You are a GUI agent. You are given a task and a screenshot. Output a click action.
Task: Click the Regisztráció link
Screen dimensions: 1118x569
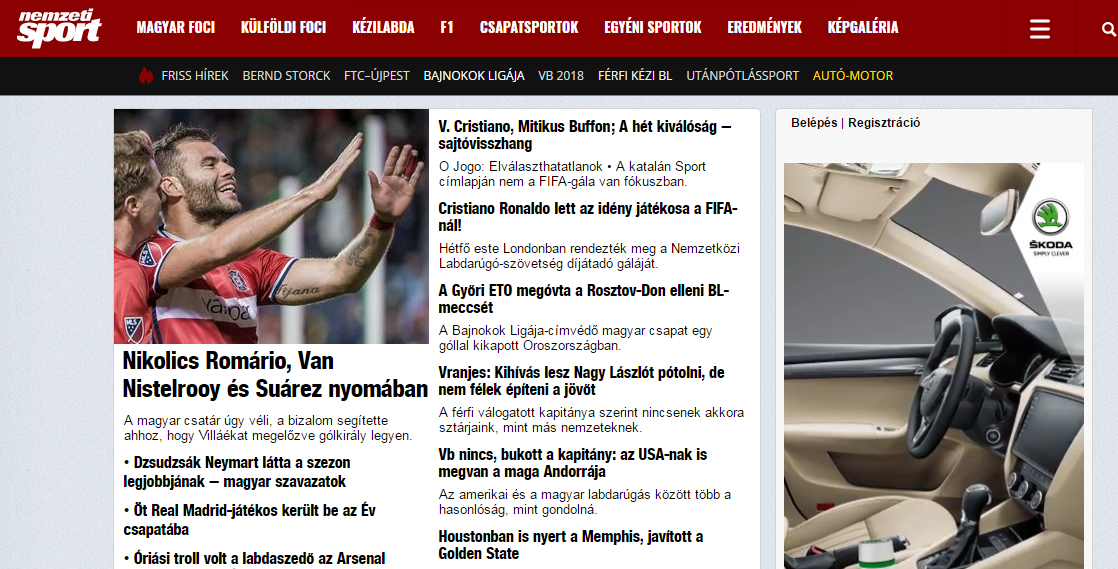[884, 123]
